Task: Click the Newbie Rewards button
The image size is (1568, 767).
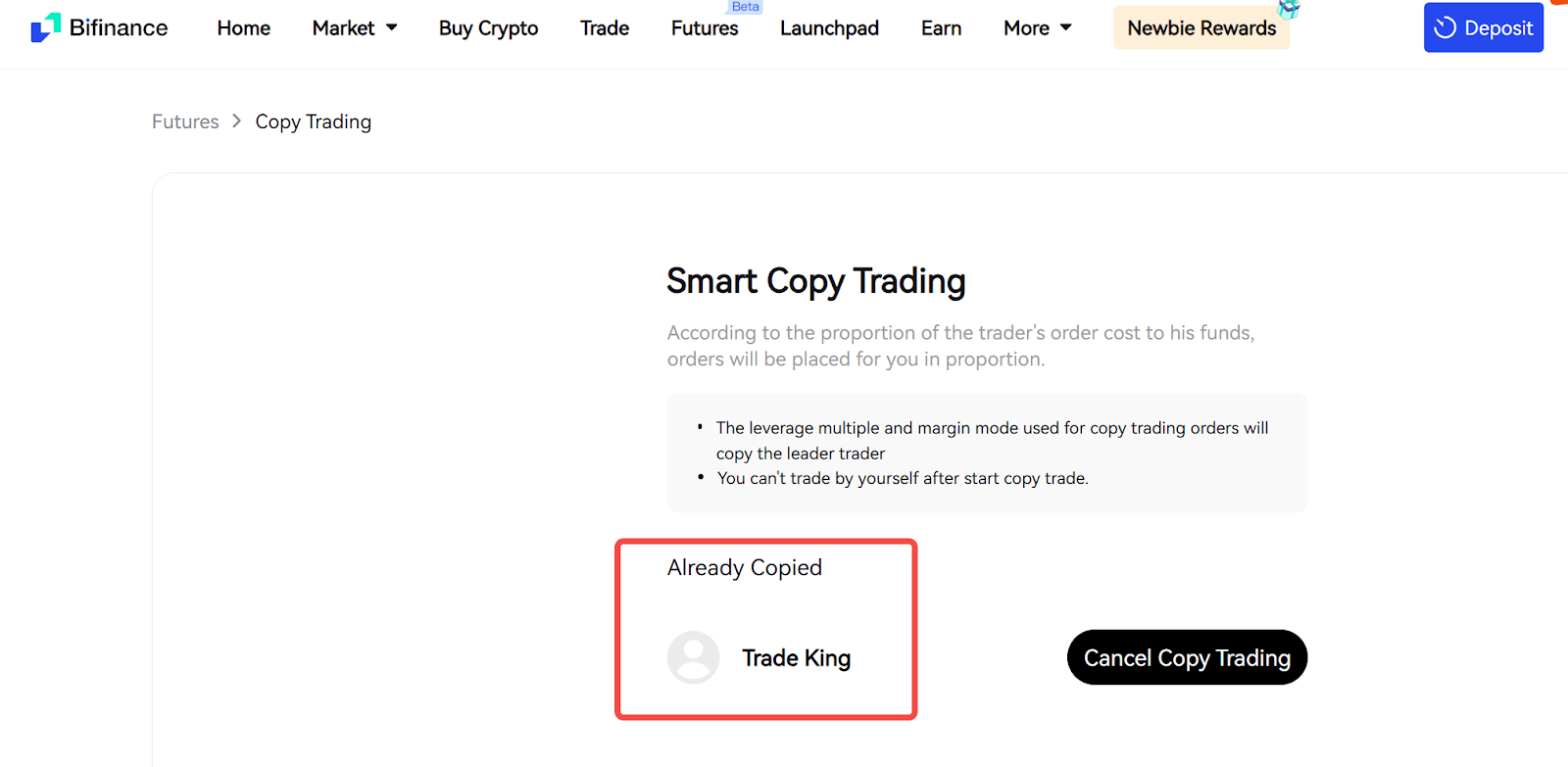Action: tap(1201, 28)
